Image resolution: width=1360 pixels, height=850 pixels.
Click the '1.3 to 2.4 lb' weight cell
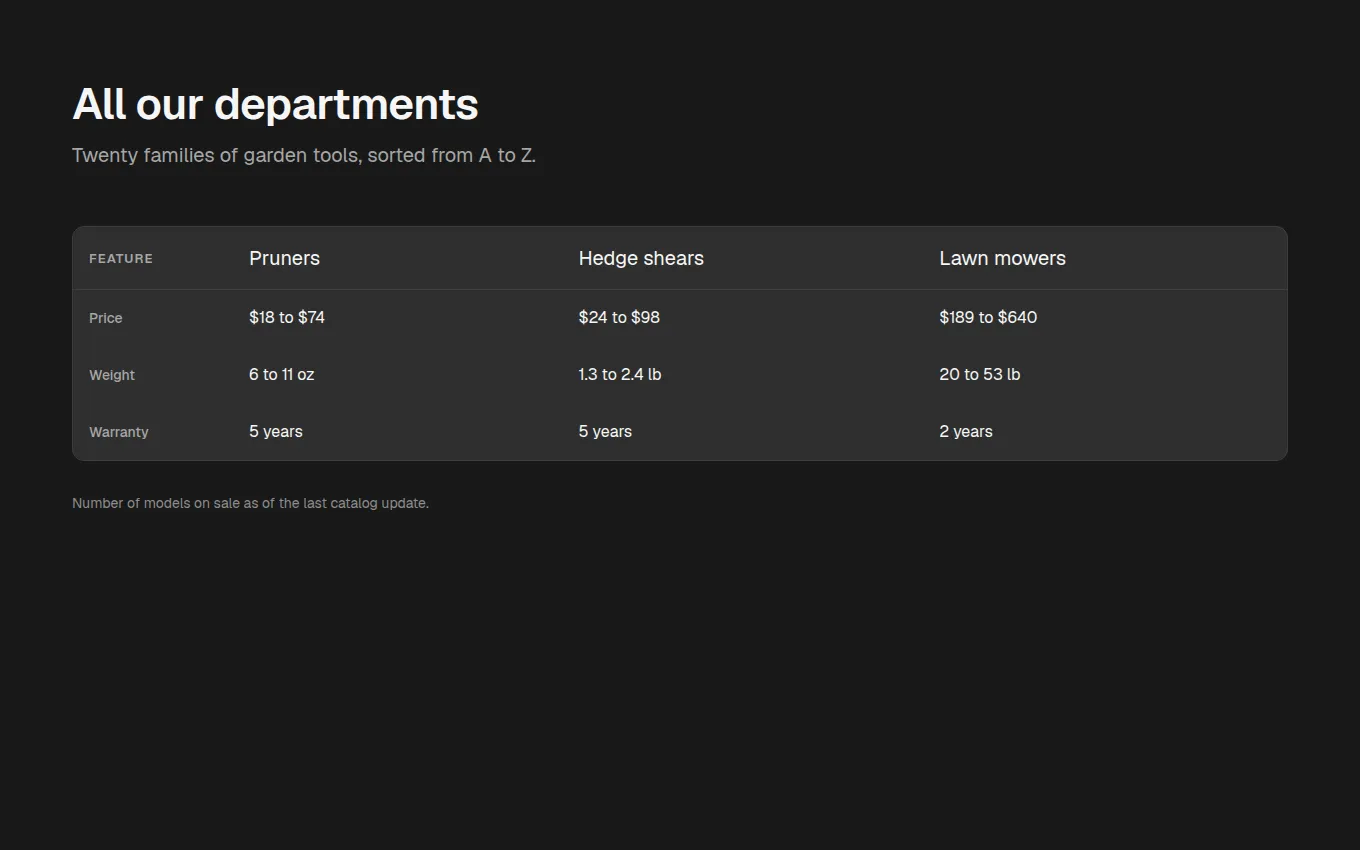(620, 374)
